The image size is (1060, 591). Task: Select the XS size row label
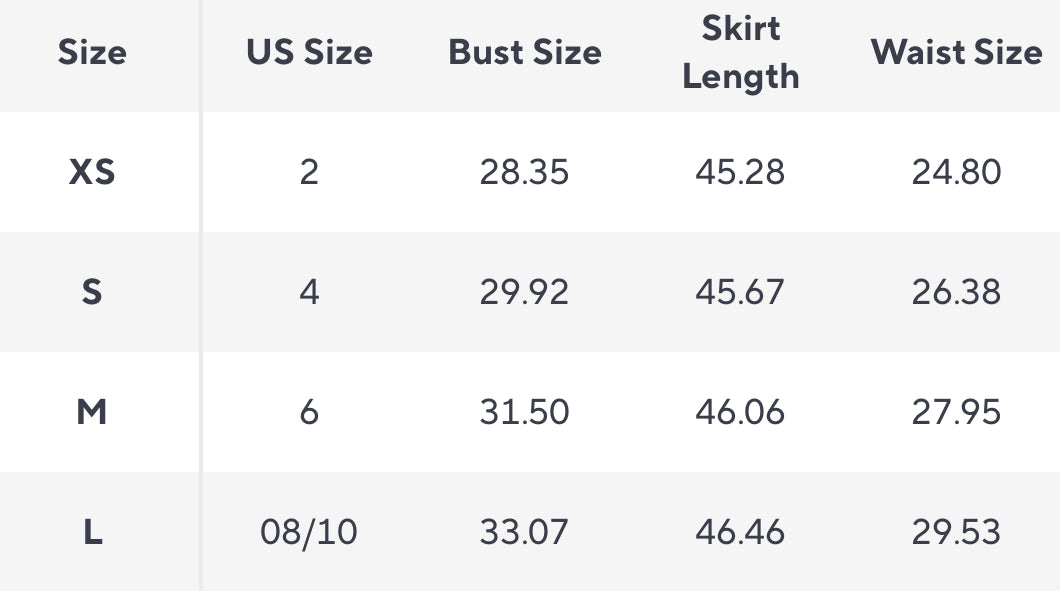click(92, 172)
